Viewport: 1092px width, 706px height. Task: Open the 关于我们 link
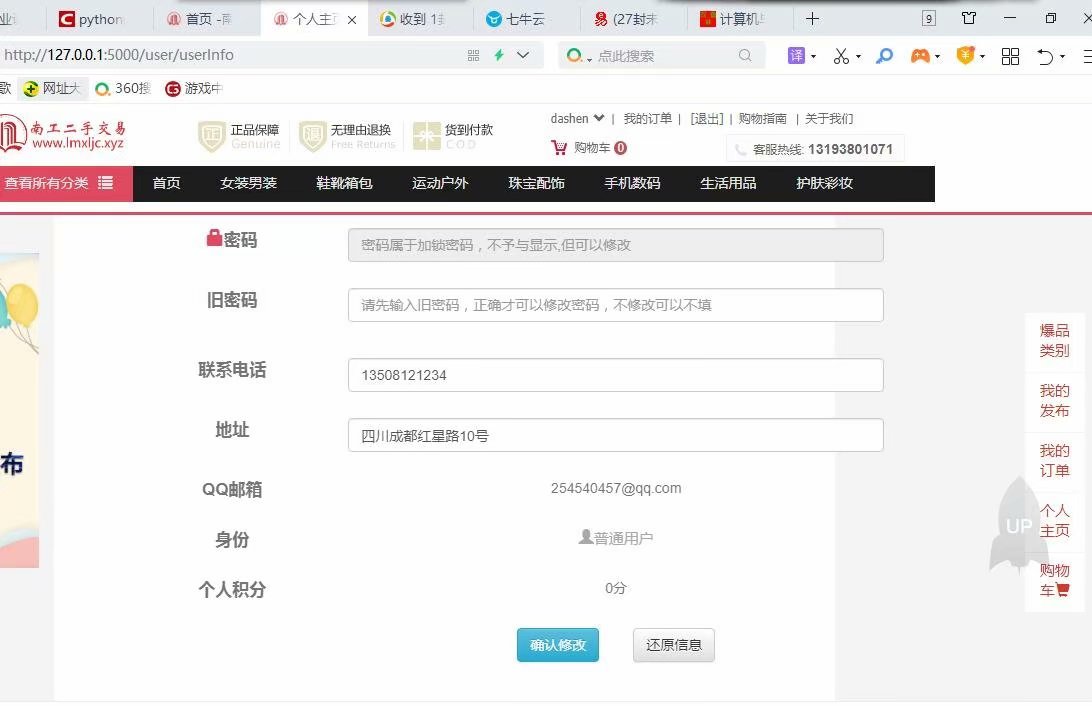pyautogui.click(x=829, y=118)
